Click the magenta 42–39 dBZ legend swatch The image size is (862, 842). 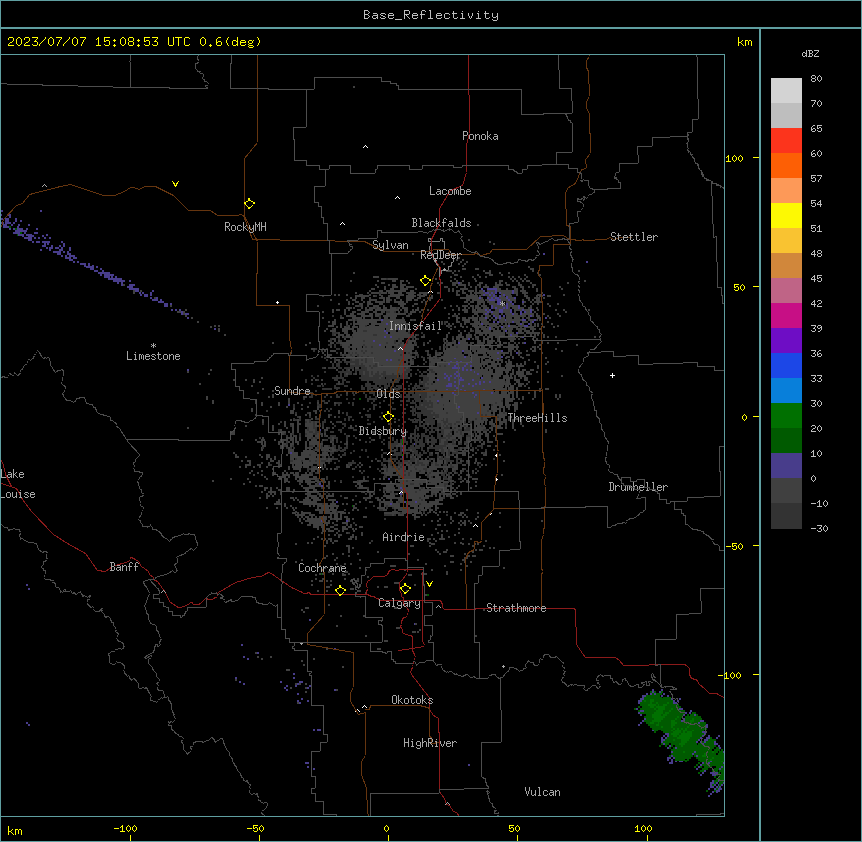pyautogui.click(x=786, y=315)
